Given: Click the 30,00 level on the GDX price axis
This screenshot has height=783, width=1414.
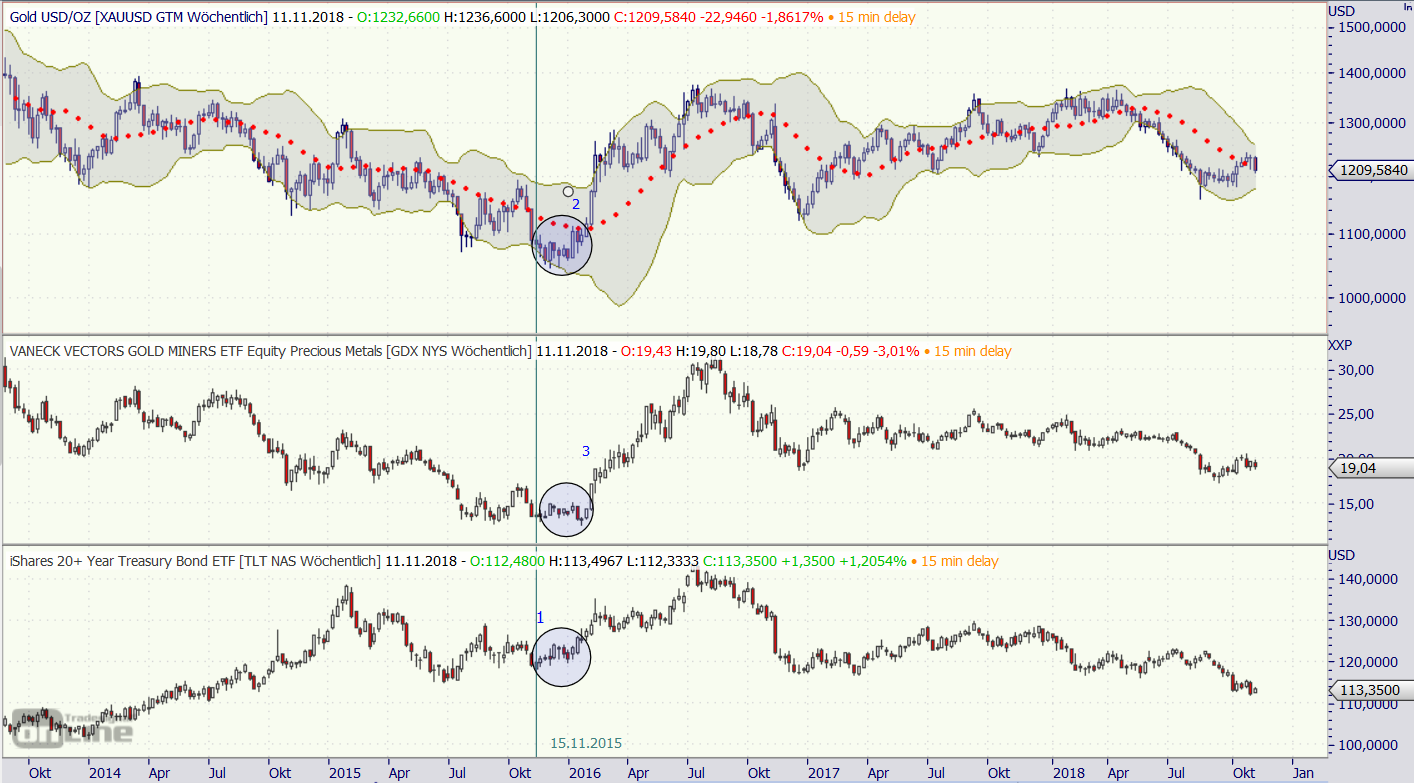Looking at the screenshot, I should coord(1357,370).
